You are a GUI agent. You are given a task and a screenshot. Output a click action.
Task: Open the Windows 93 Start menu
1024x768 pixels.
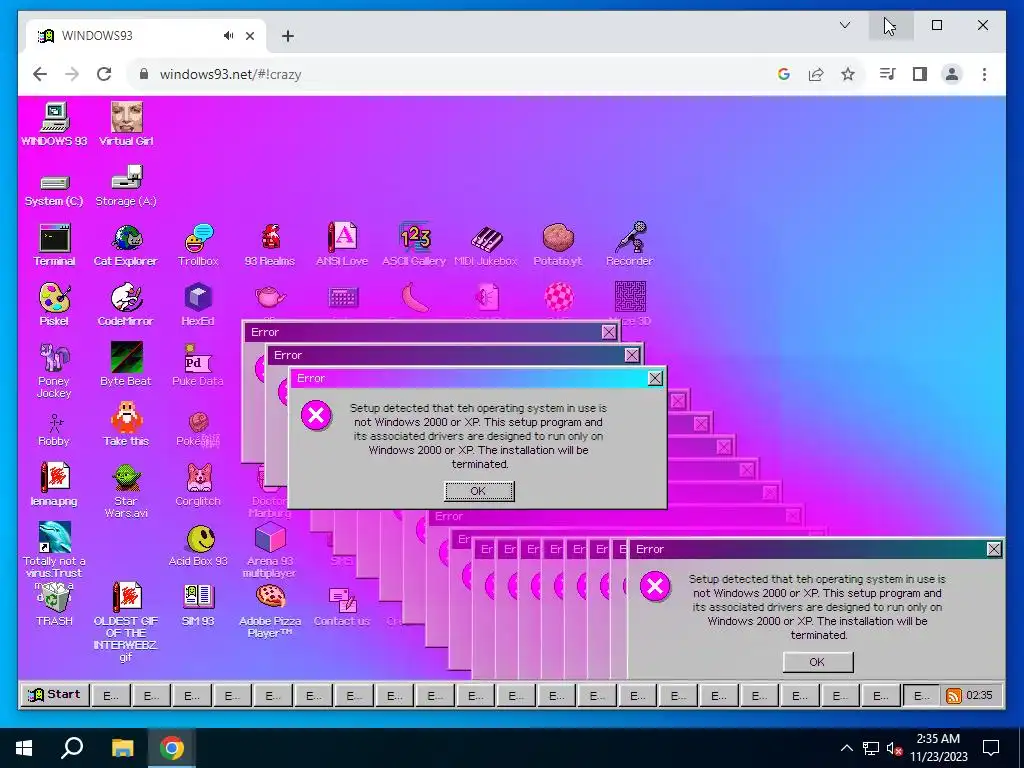coord(54,695)
